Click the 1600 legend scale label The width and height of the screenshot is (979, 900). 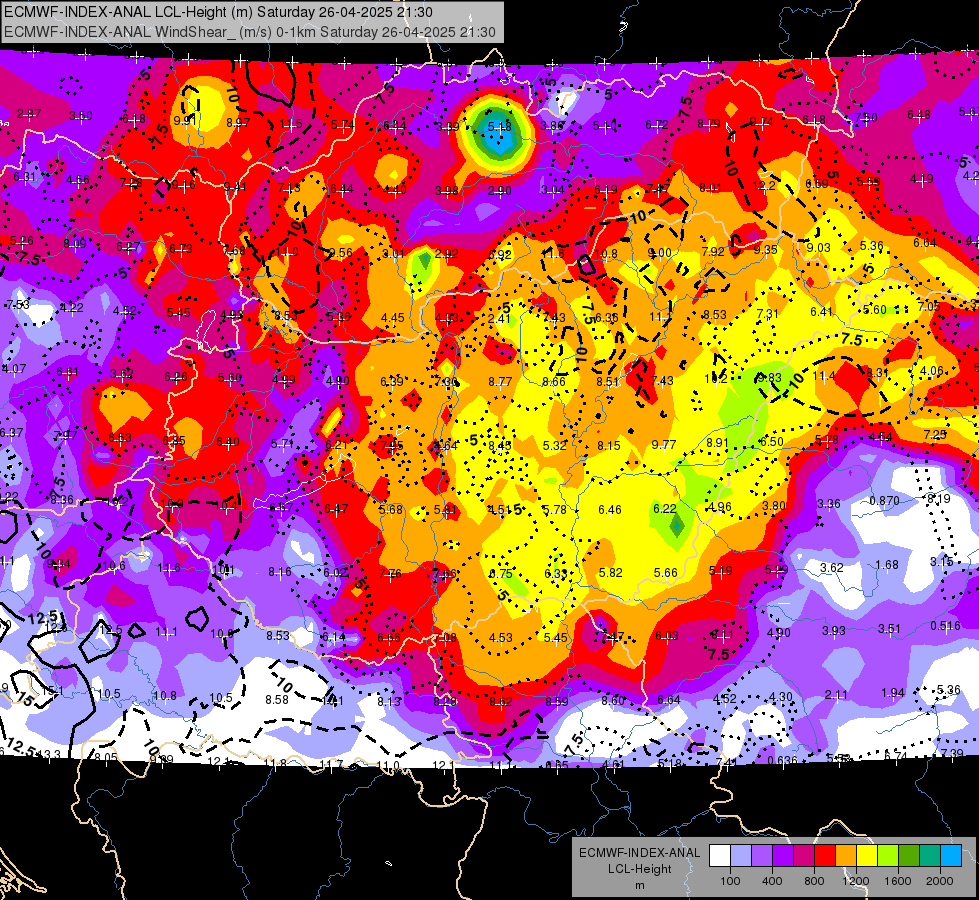click(898, 881)
